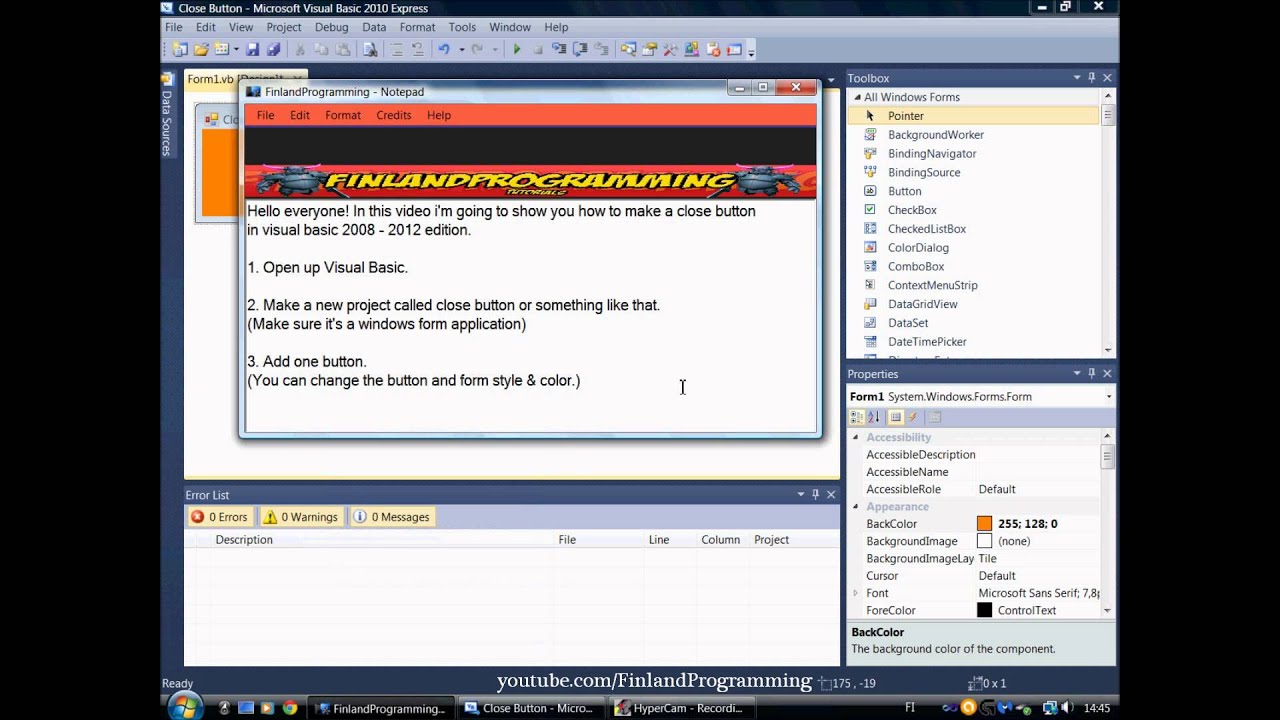Image resolution: width=1280 pixels, height=720 pixels.
Task: Collapse the All Windows Forms group
Action: point(855,97)
